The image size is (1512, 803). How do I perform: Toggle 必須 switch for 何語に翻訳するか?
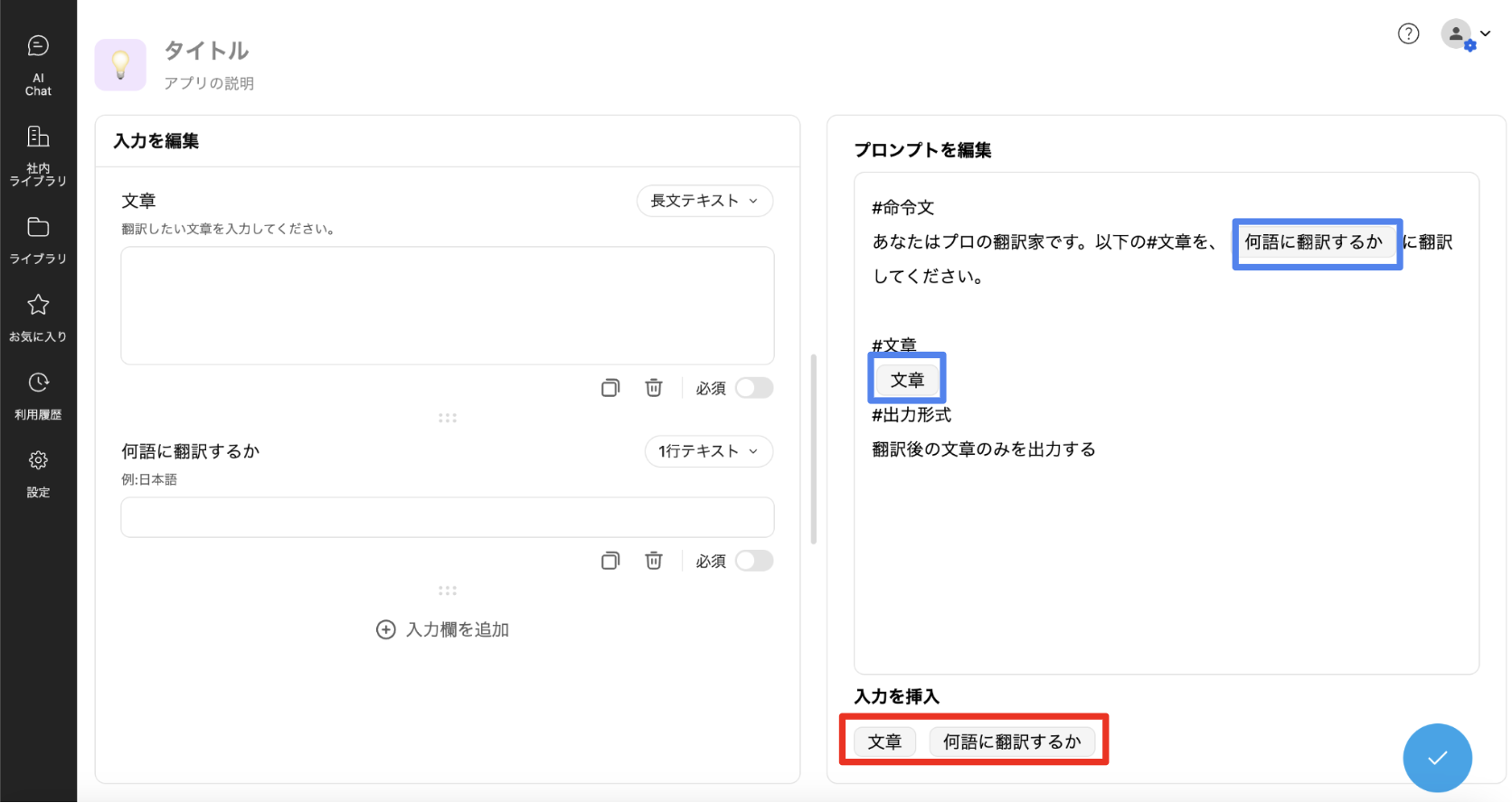tap(754, 561)
